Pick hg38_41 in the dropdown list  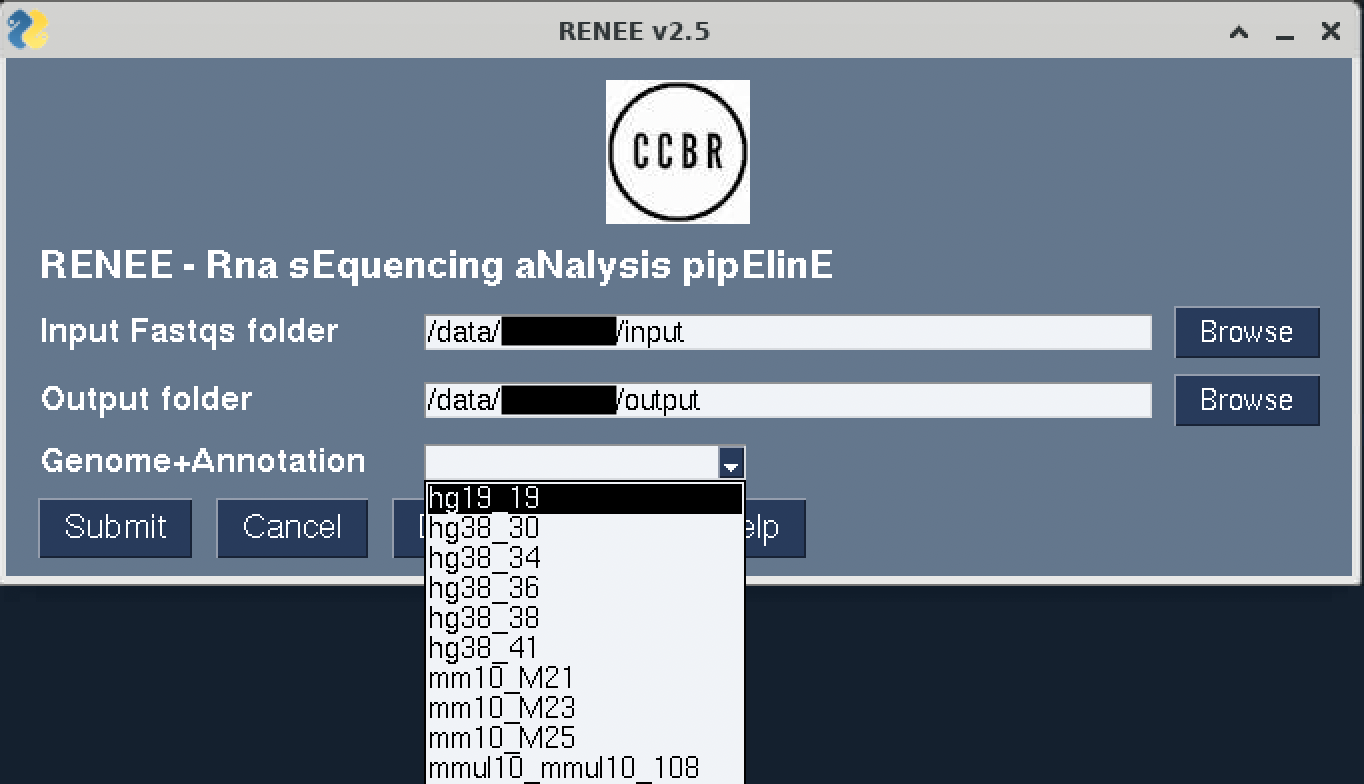[585, 648]
